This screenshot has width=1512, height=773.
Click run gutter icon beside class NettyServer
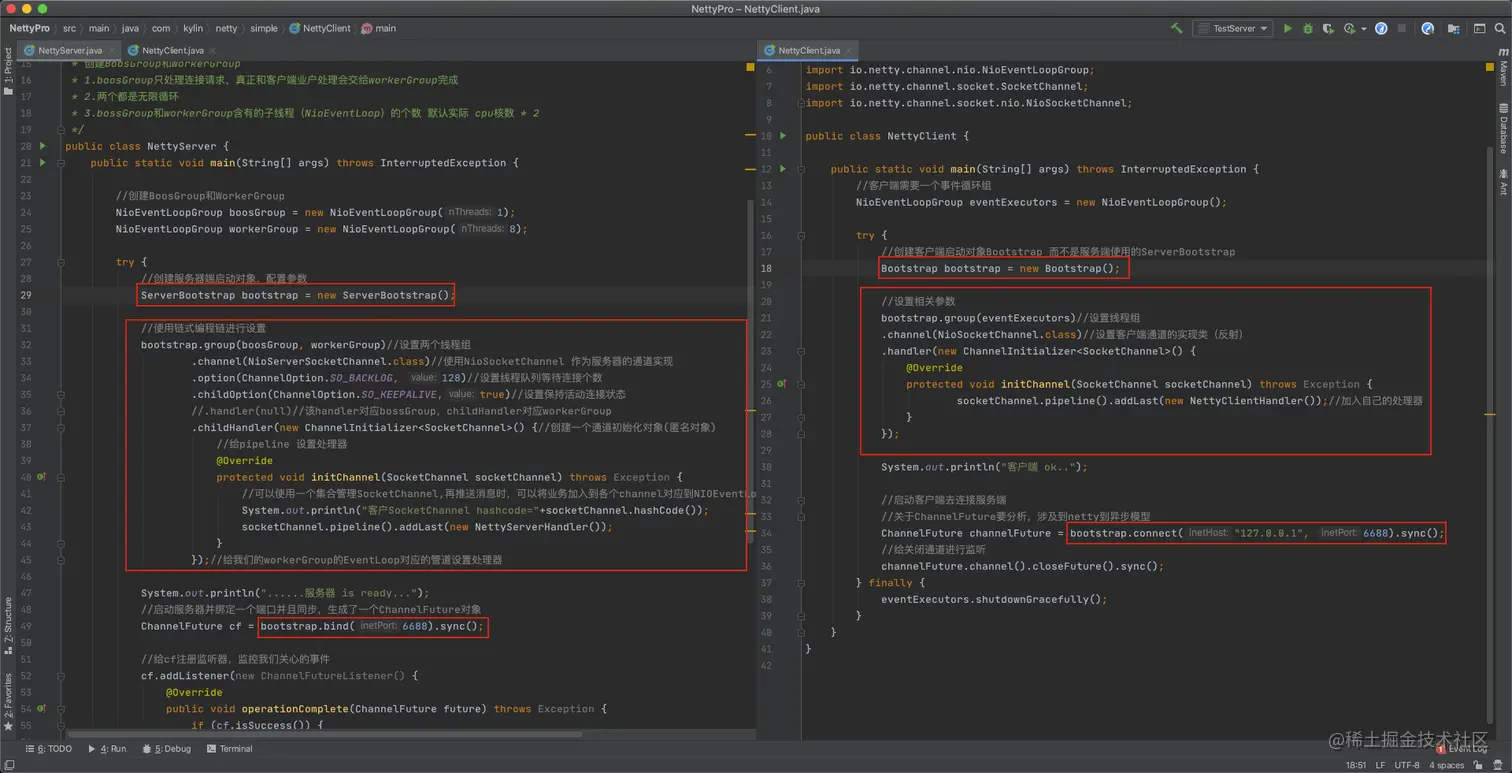point(42,146)
